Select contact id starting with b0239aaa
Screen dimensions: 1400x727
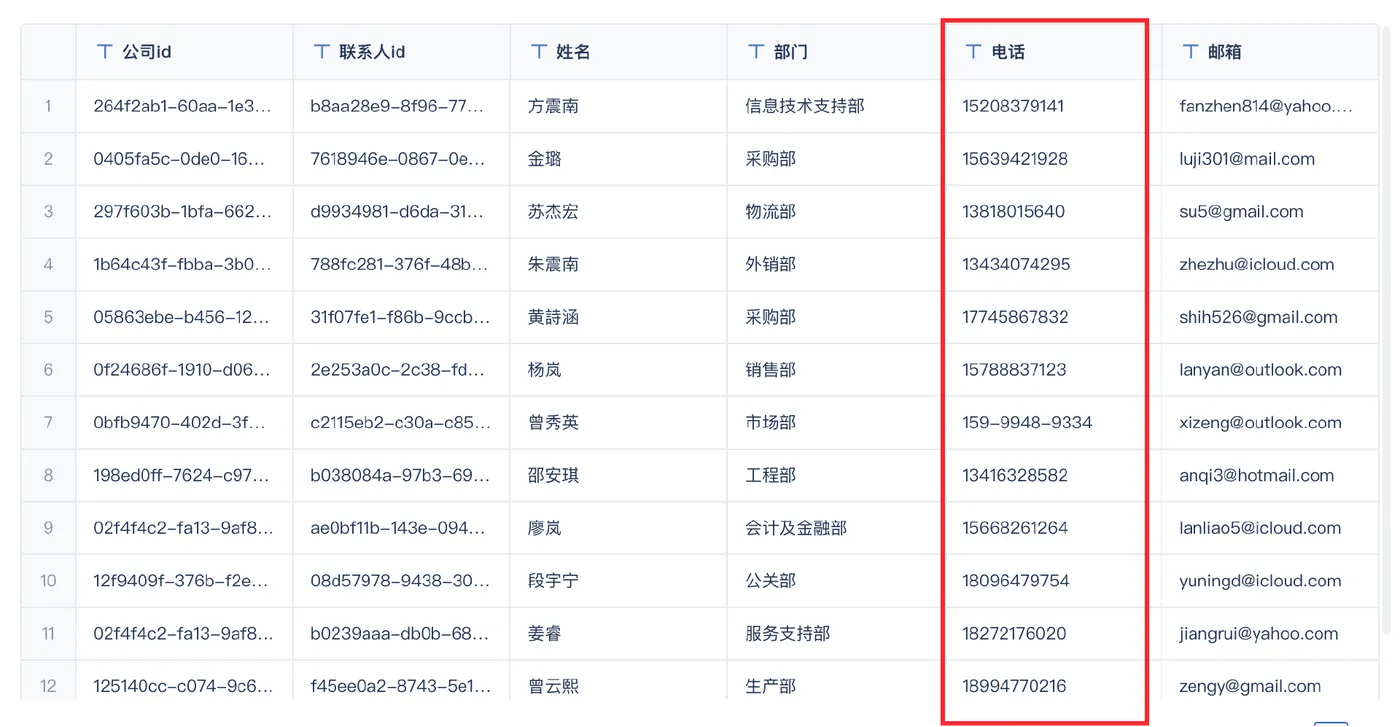[399, 634]
